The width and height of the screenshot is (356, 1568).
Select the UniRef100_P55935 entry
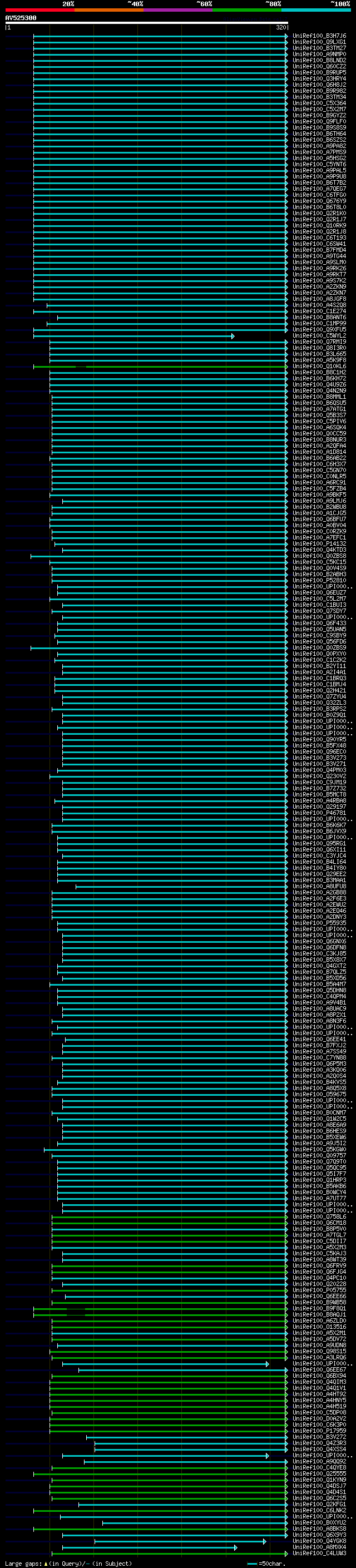tap(319, 923)
